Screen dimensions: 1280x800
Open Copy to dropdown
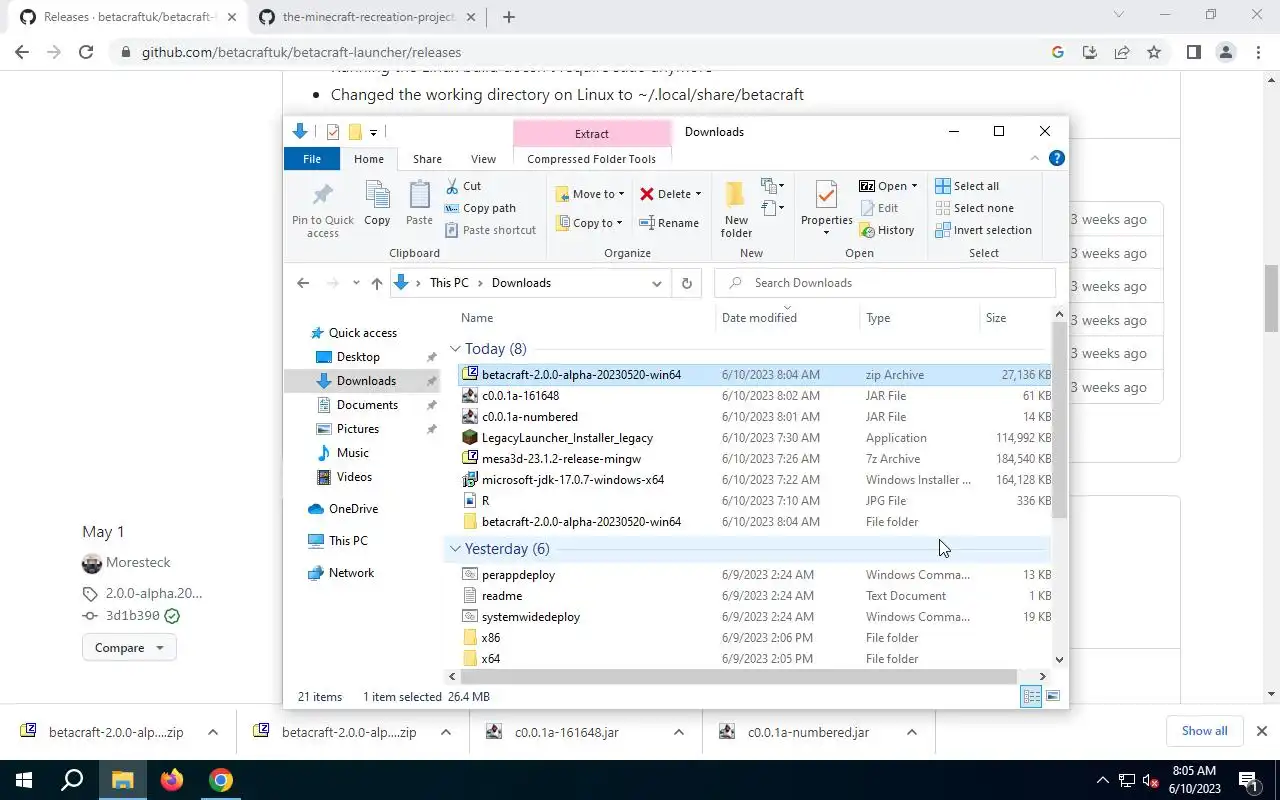pyautogui.click(x=589, y=223)
